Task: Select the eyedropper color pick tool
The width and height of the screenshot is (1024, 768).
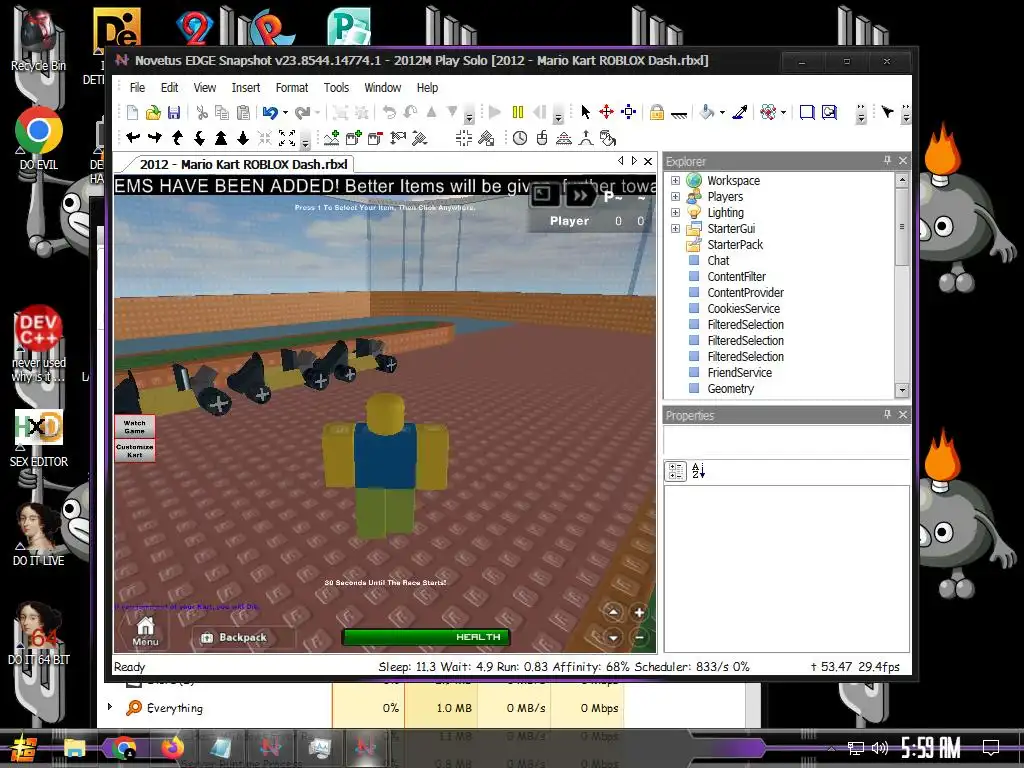Action: tap(740, 112)
